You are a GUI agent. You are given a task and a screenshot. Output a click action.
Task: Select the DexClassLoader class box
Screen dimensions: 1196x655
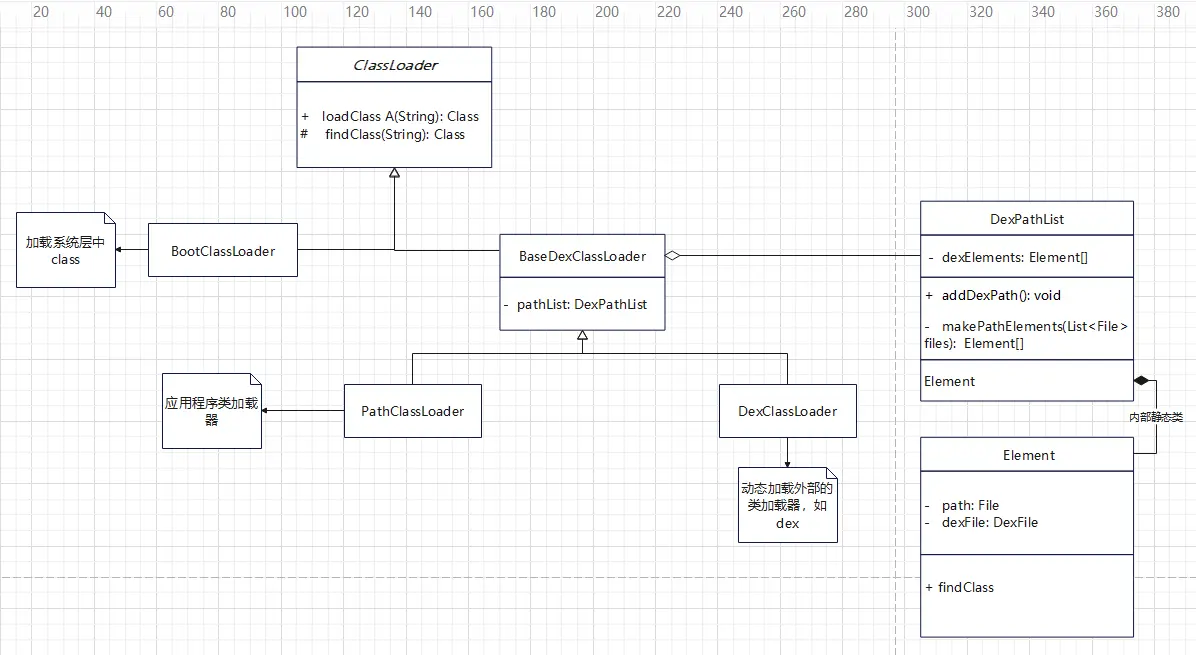(787, 411)
